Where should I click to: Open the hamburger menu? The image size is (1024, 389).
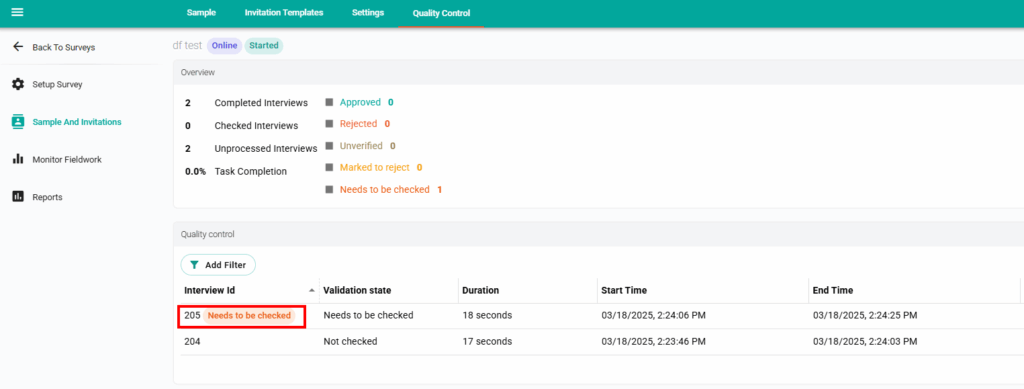coord(18,12)
